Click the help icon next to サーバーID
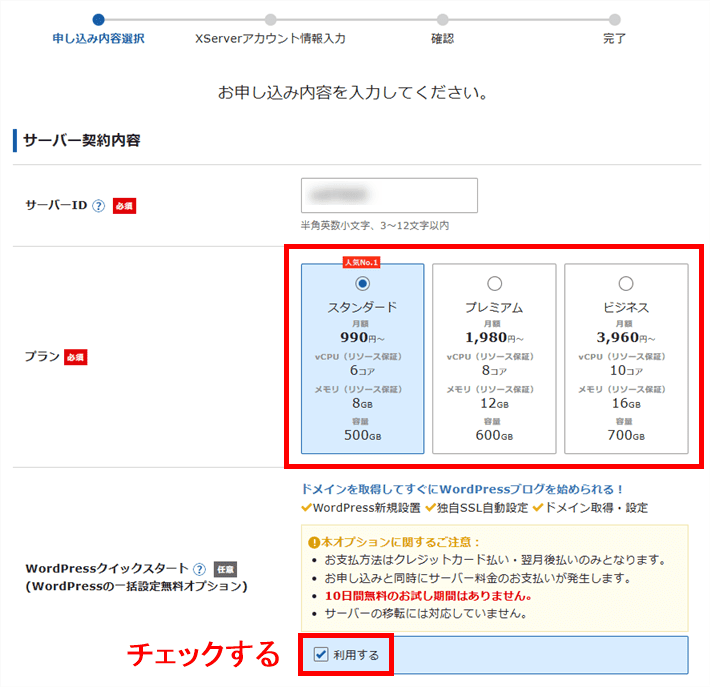Viewport: 710px width, 687px height. coord(98,205)
